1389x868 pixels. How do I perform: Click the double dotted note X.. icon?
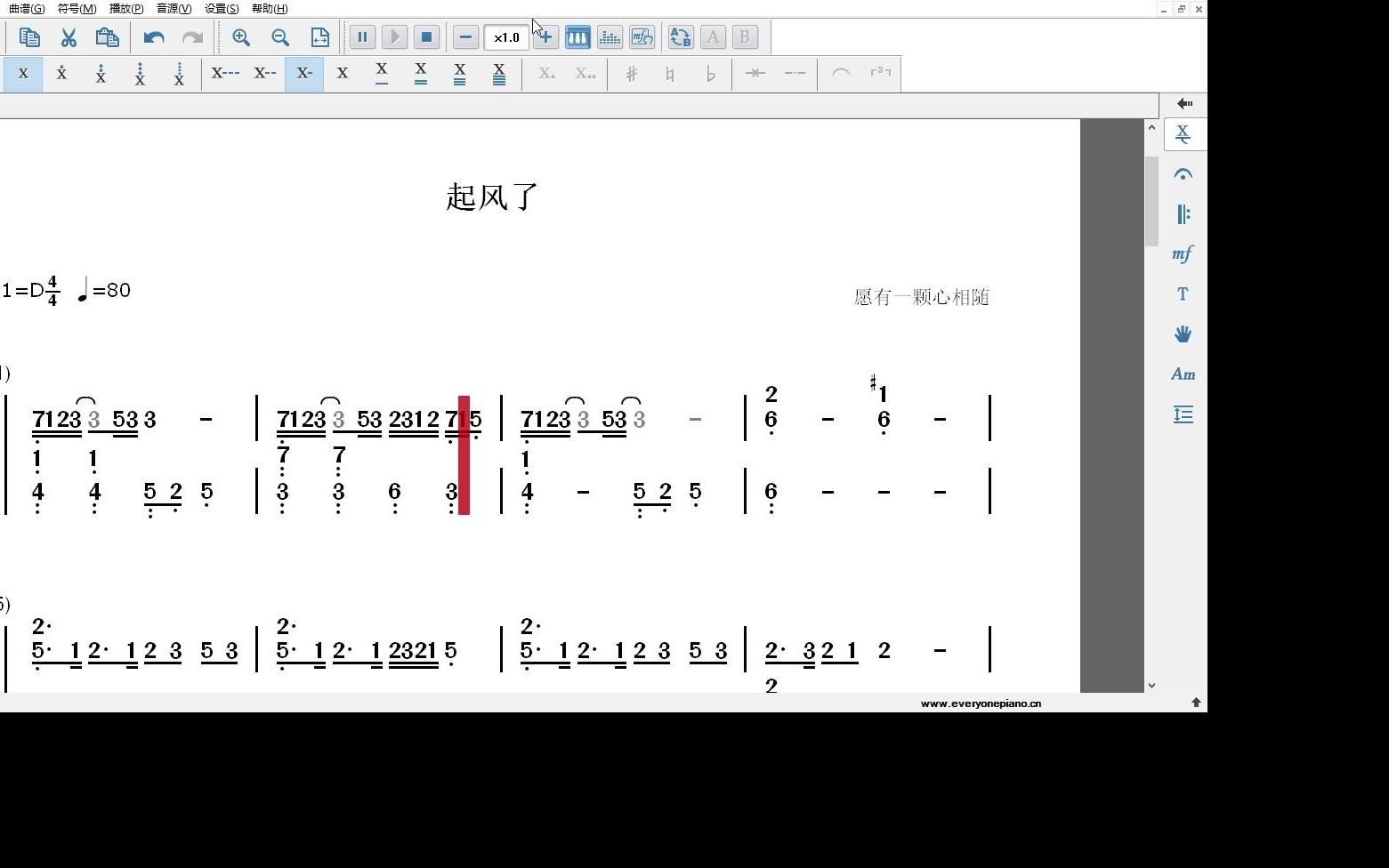coord(585,74)
